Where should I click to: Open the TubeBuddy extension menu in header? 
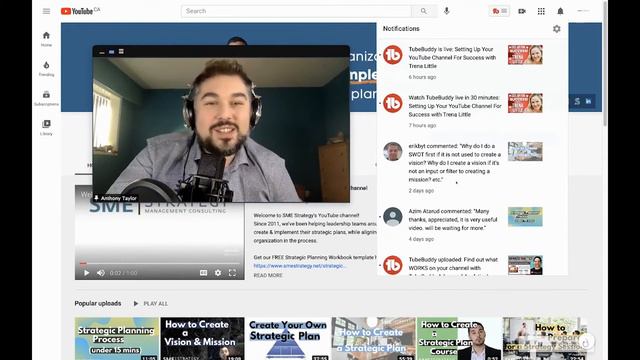click(500, 11)
